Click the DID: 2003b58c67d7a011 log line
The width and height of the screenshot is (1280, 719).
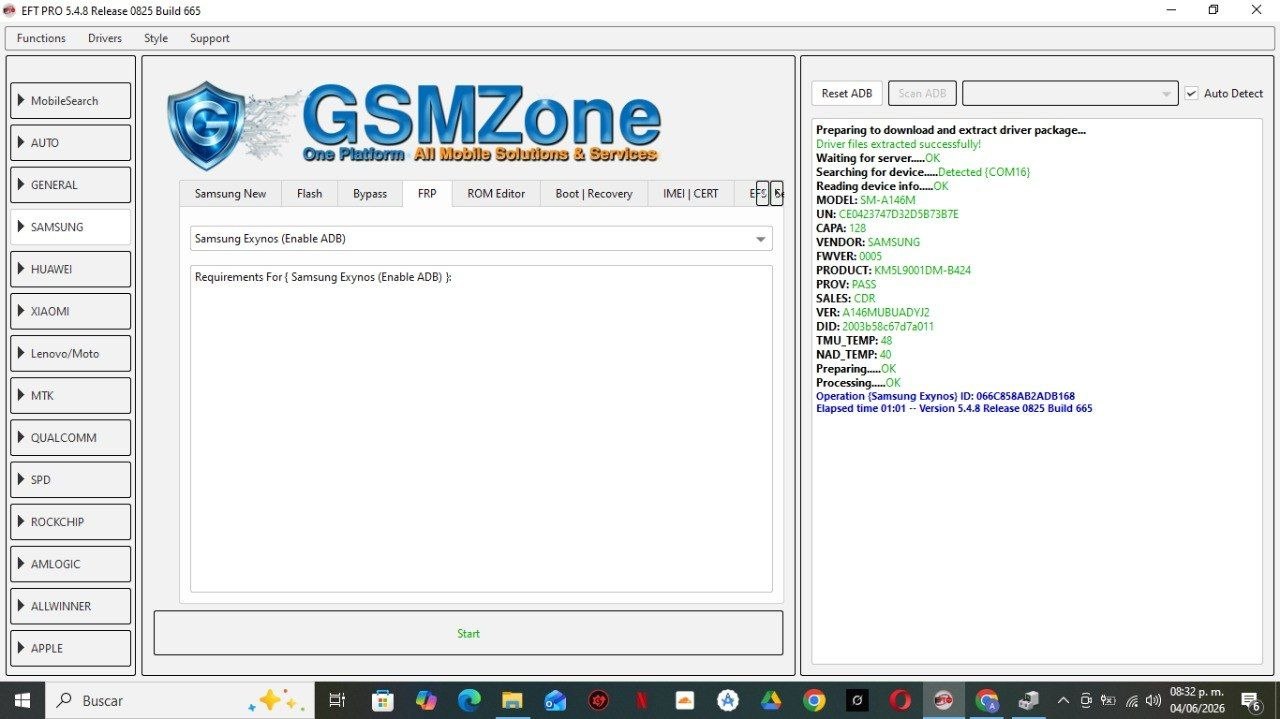[875, 326]
